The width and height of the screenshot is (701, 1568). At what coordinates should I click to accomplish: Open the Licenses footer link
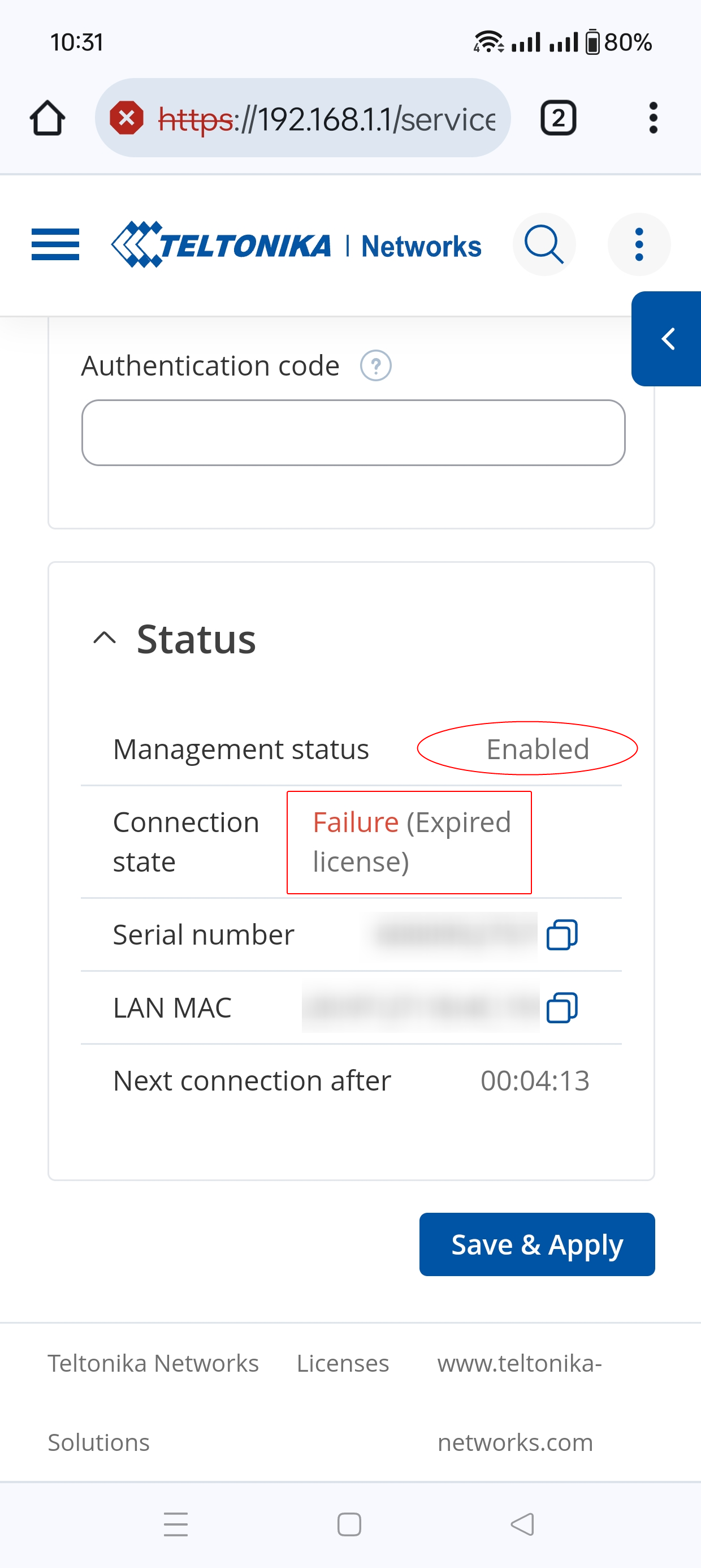click(343, 1363)
